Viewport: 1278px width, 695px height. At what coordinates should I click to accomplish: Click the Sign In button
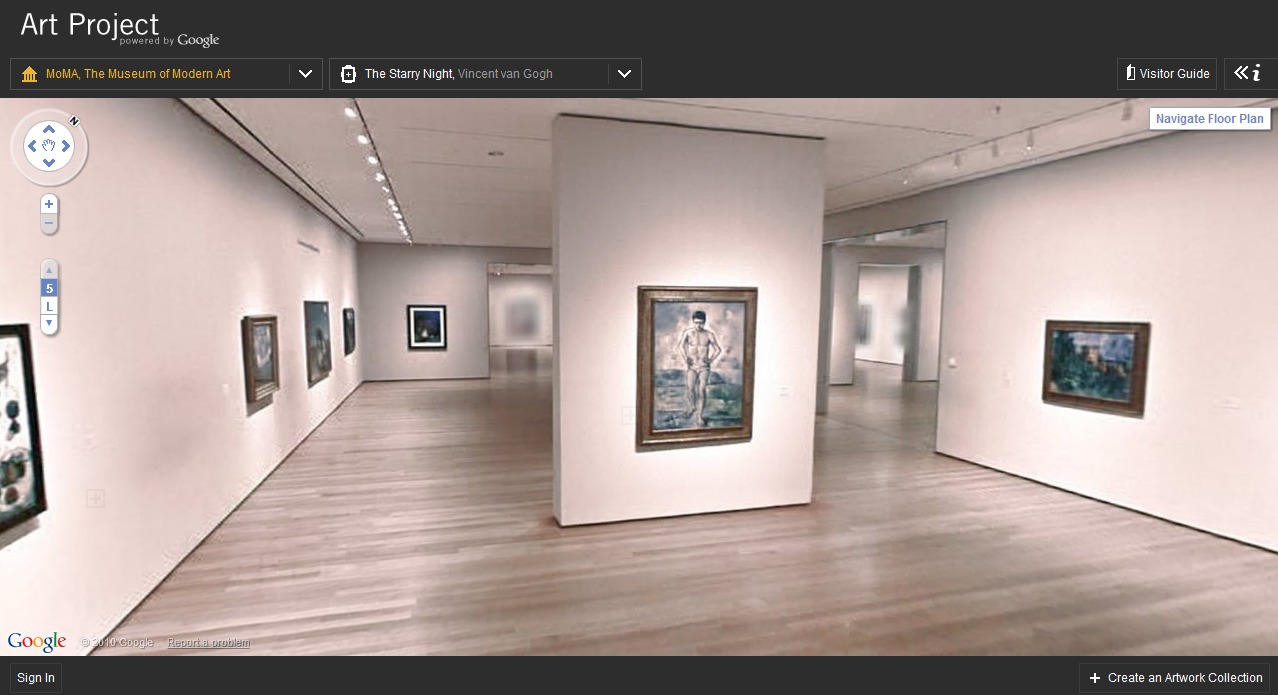(x=36, y=678)
